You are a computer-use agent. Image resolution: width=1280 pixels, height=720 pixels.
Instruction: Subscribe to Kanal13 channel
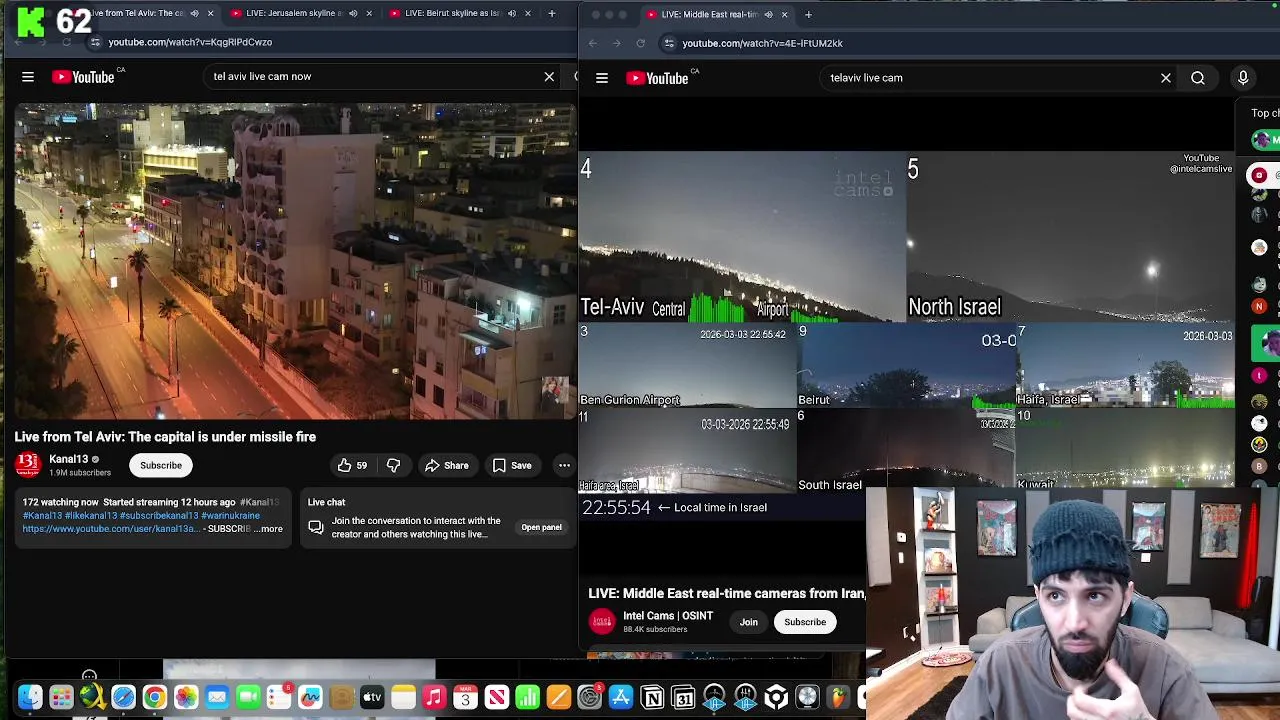[161, 465]
